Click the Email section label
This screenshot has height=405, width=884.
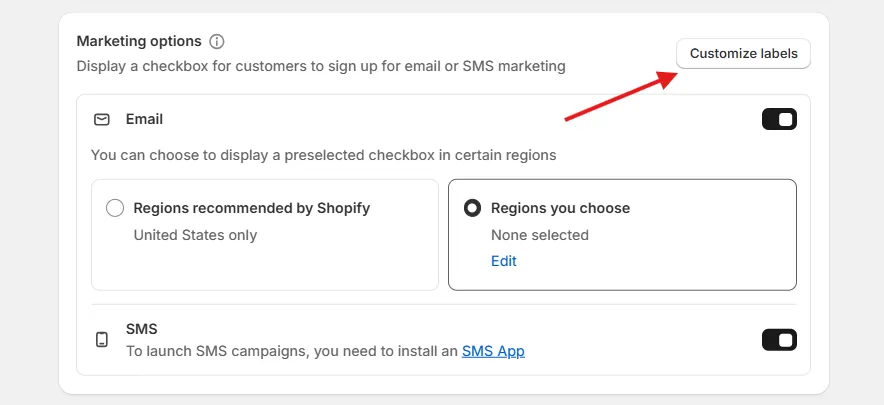[x=144, y=120]
